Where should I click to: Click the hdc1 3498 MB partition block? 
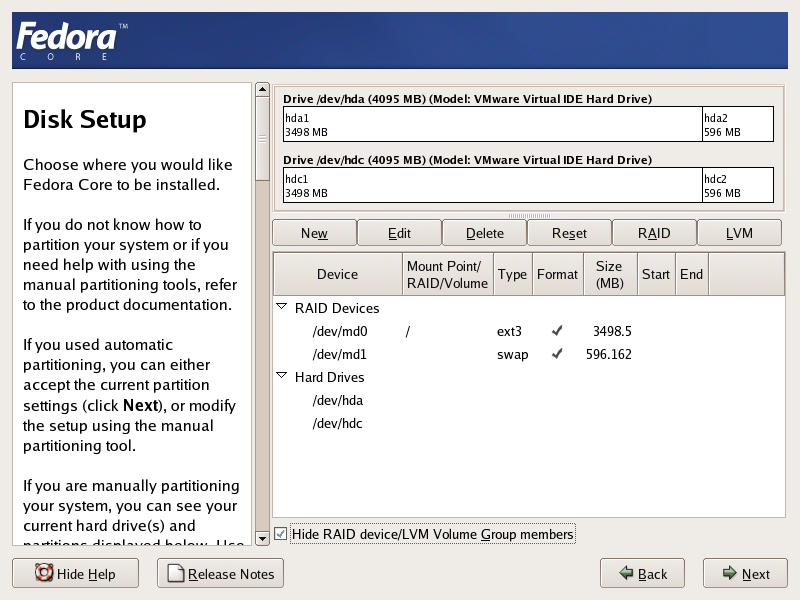click(492, 185)
